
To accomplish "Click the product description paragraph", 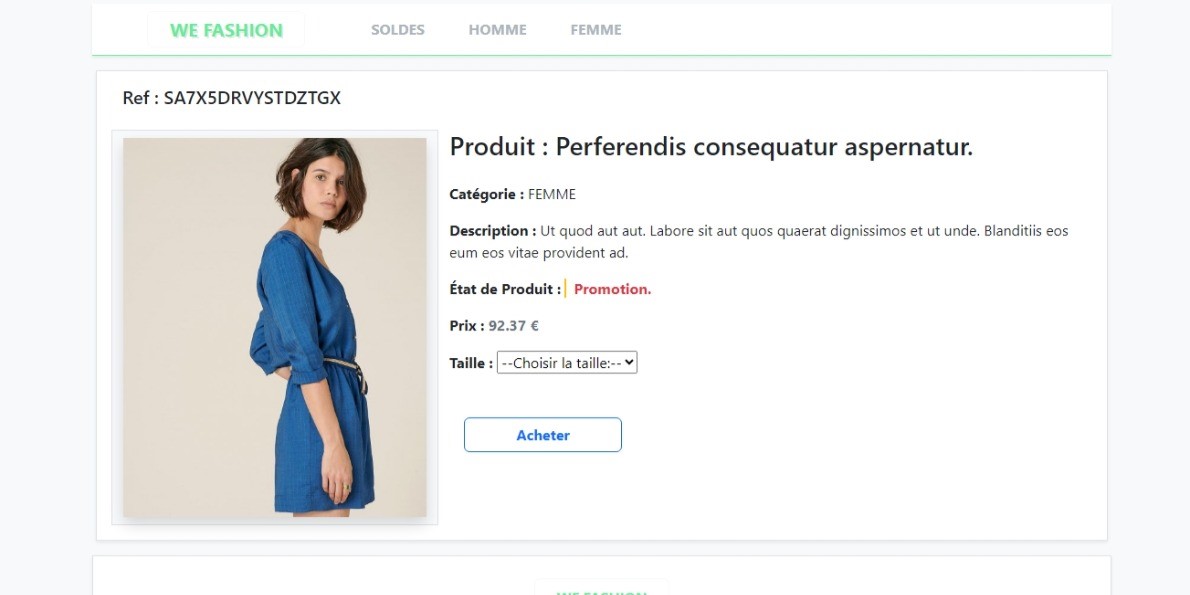I will [760, 240].
